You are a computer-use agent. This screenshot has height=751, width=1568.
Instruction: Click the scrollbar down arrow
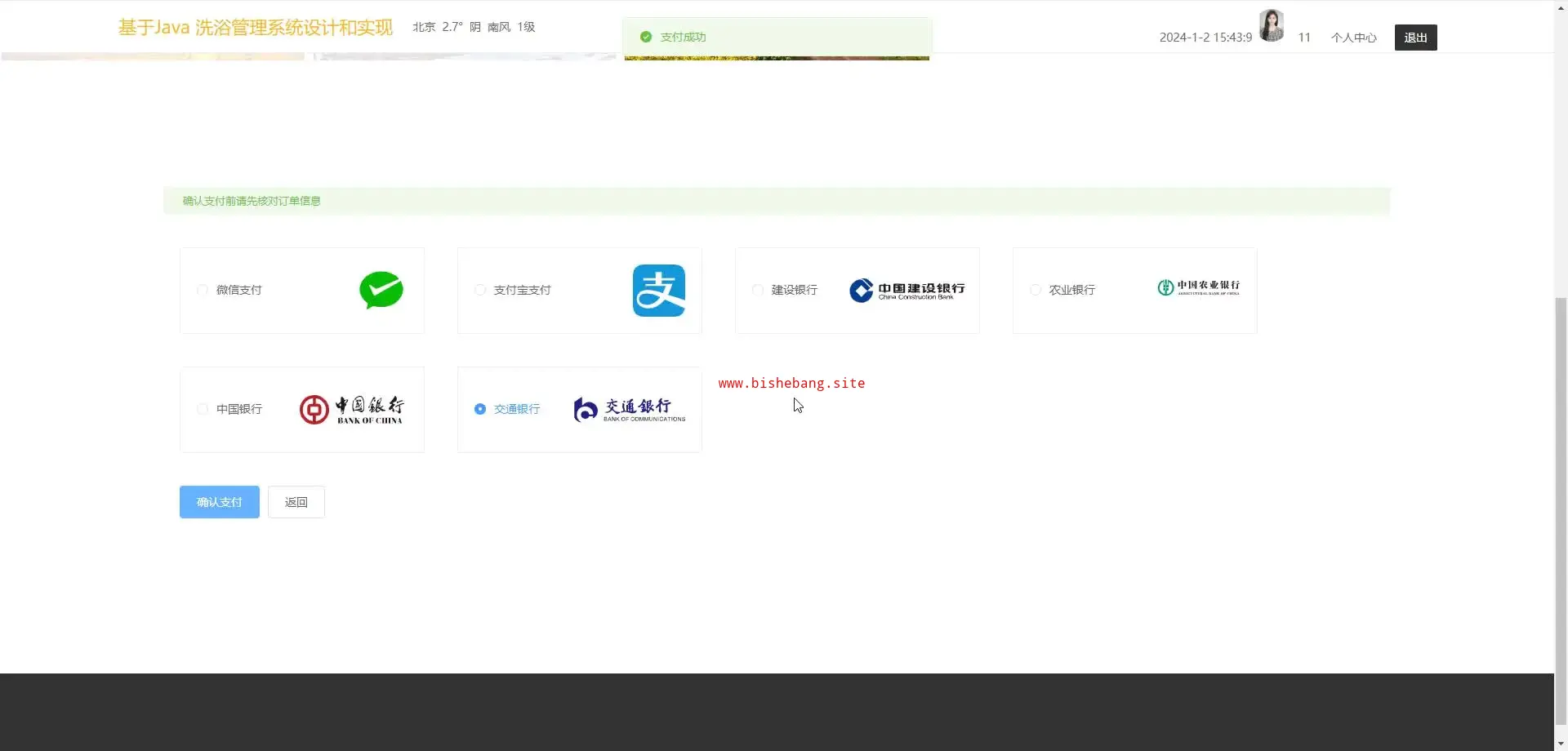click(x=1561, y=744)
